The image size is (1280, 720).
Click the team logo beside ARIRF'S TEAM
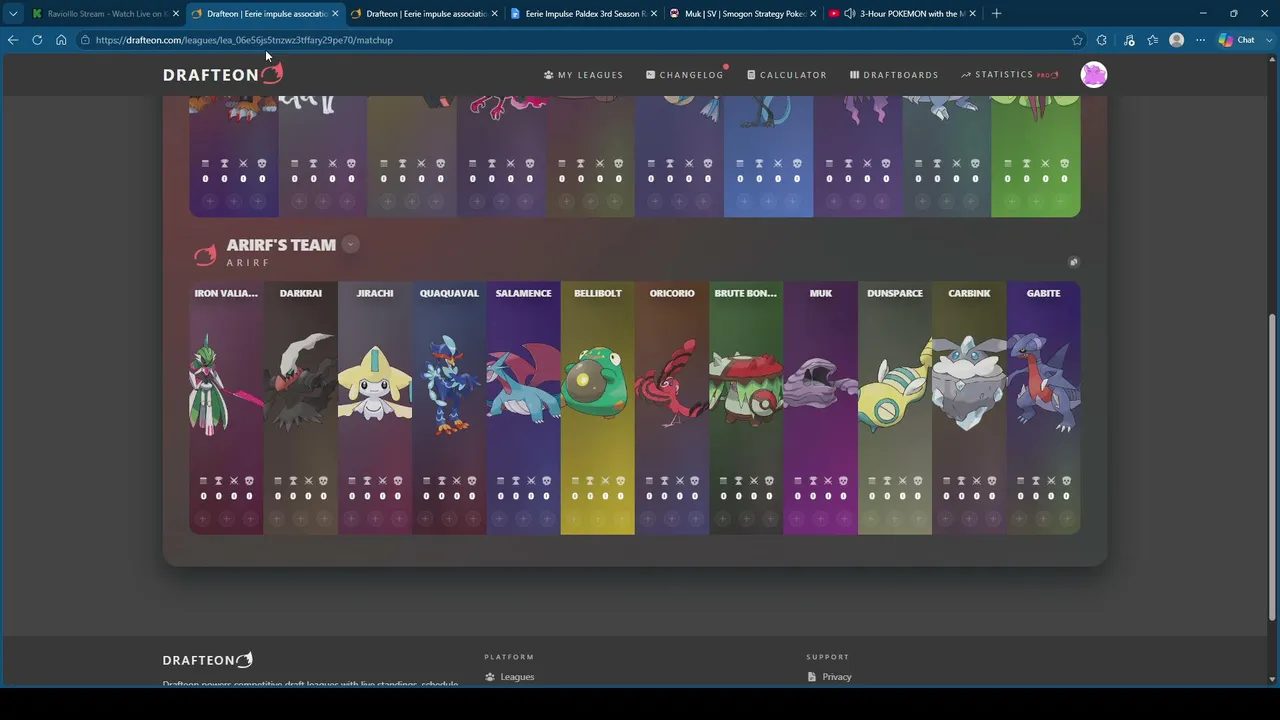[205, 255]
